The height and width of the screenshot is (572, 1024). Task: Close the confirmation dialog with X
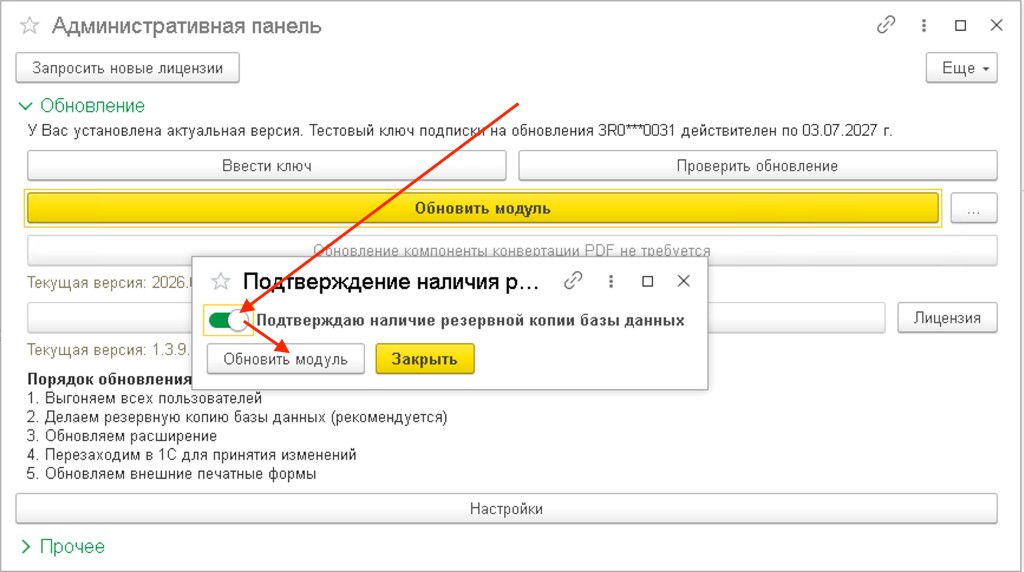(x=683, y=281)
